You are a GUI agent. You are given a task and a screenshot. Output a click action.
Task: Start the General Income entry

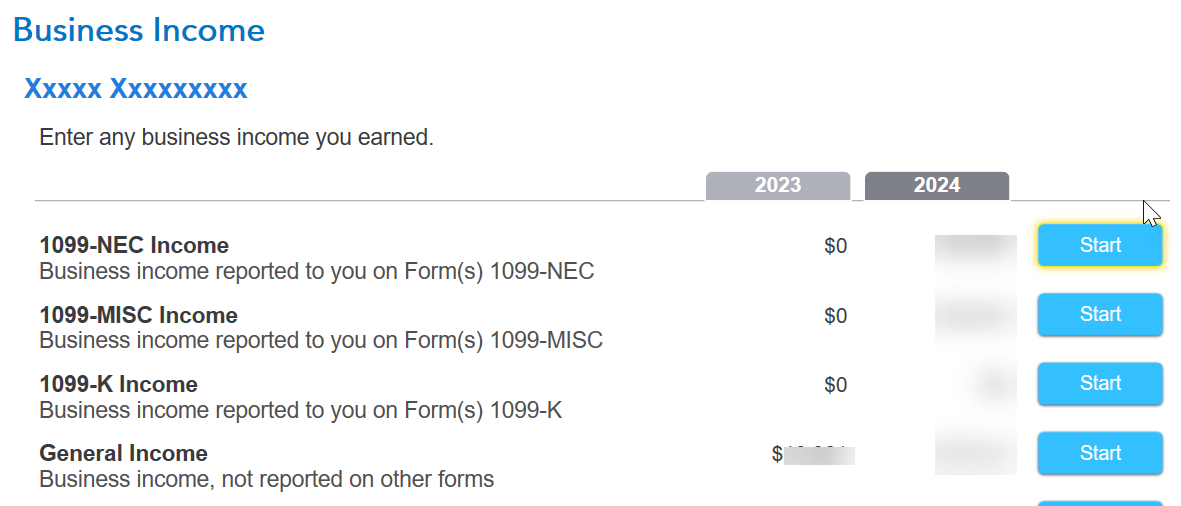(x=1100, y=453)
